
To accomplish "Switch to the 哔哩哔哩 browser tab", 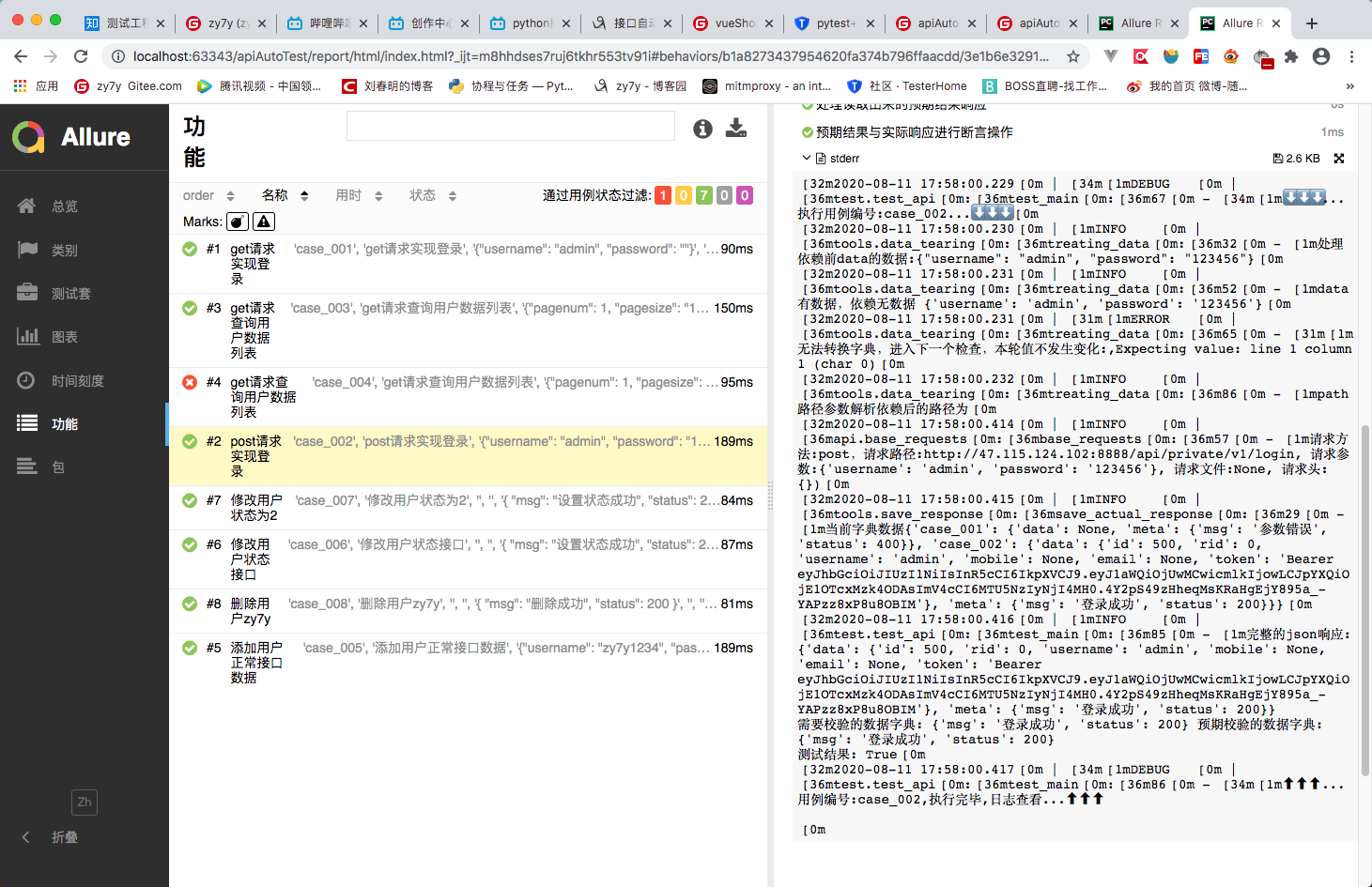I will [x=327, y=23].
